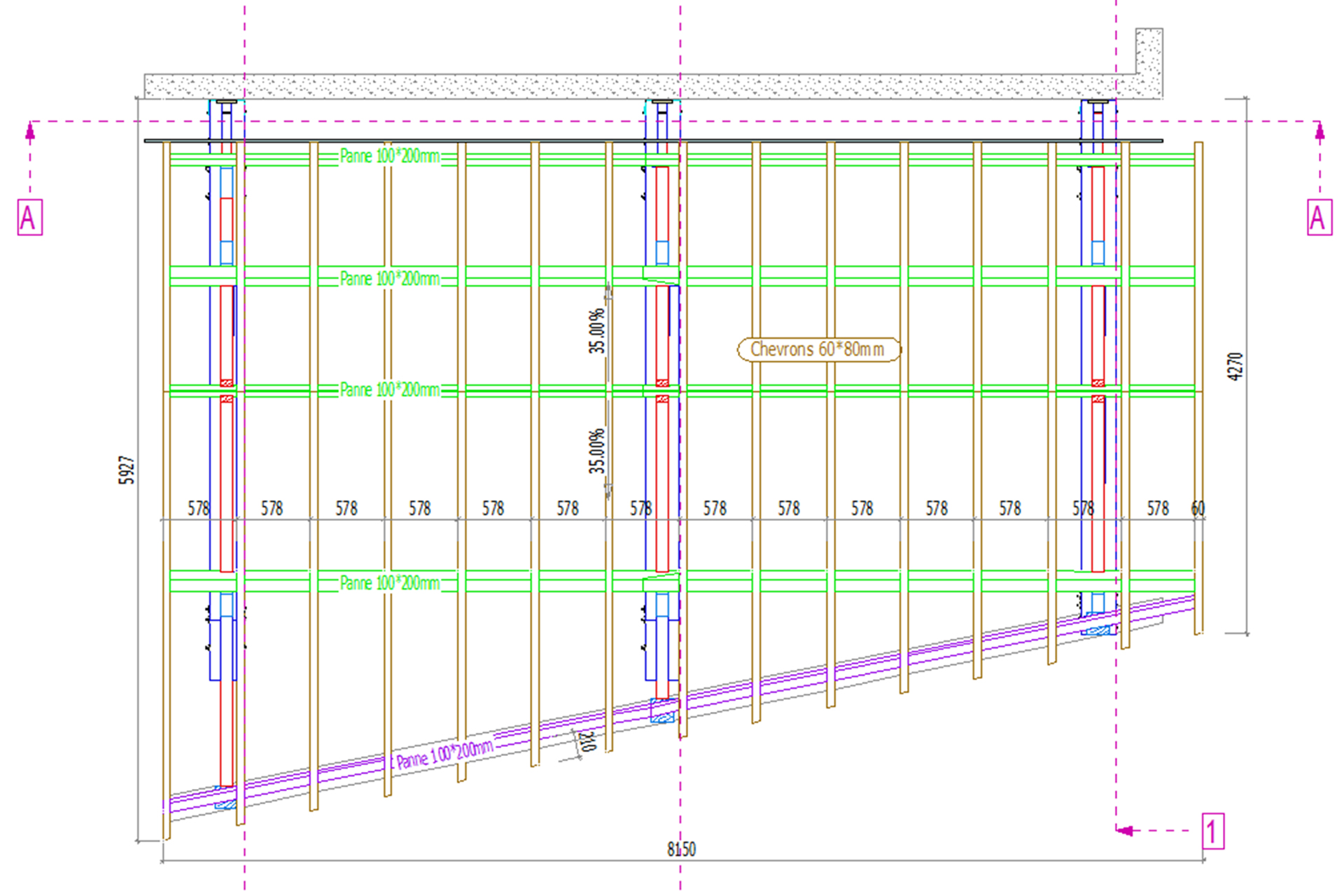1344x896 pixels.
Task: Select the lower 35.00% slope annotation
Action: [x=596, y=451]
